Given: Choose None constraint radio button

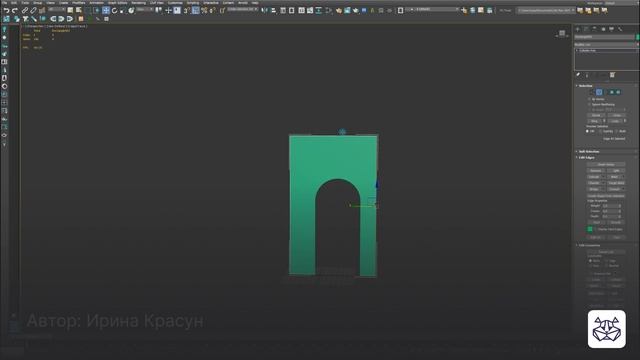Looking at the screenshot, I should (590, 260).
